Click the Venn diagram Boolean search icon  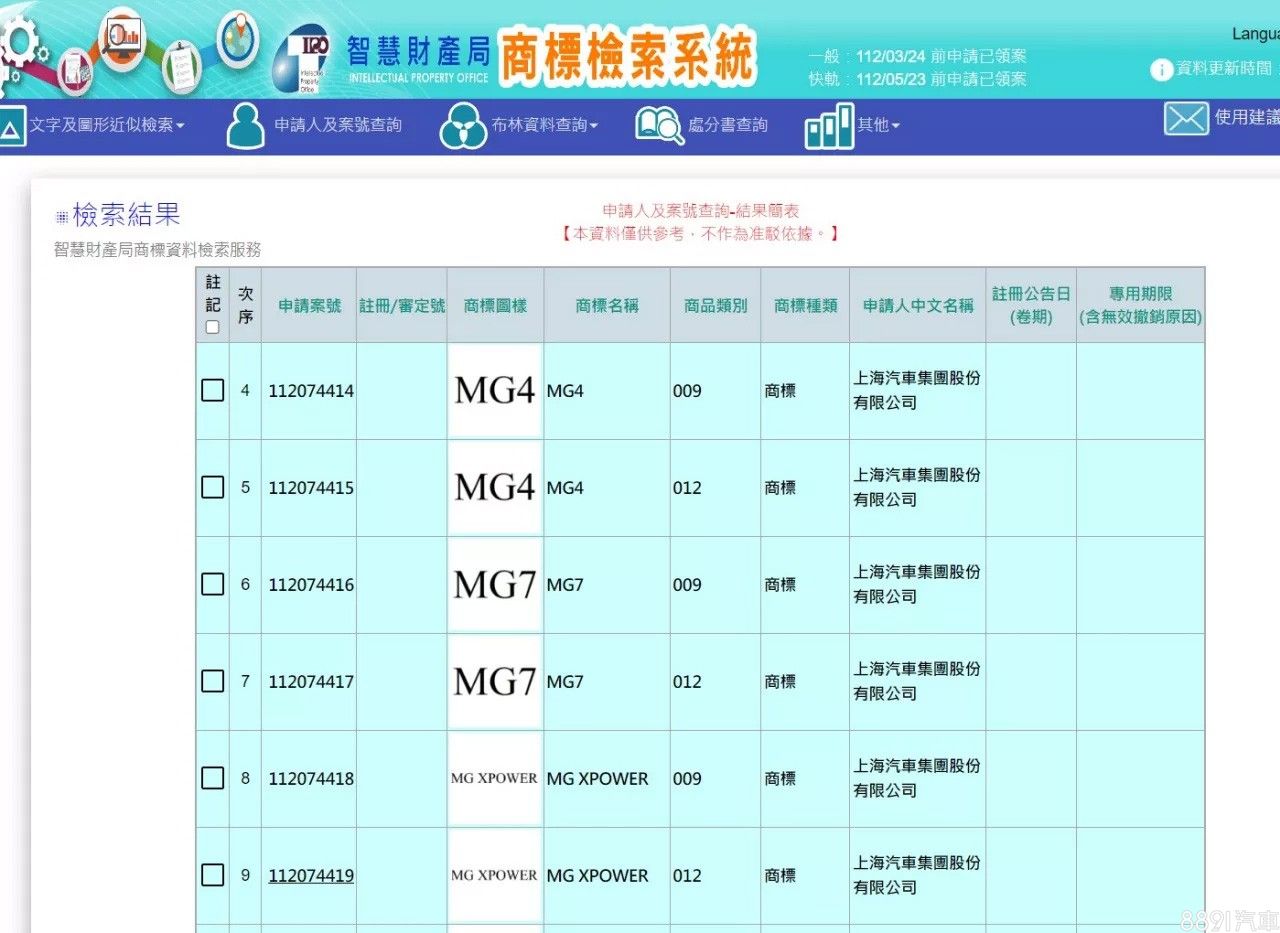(x=463, y=126)
